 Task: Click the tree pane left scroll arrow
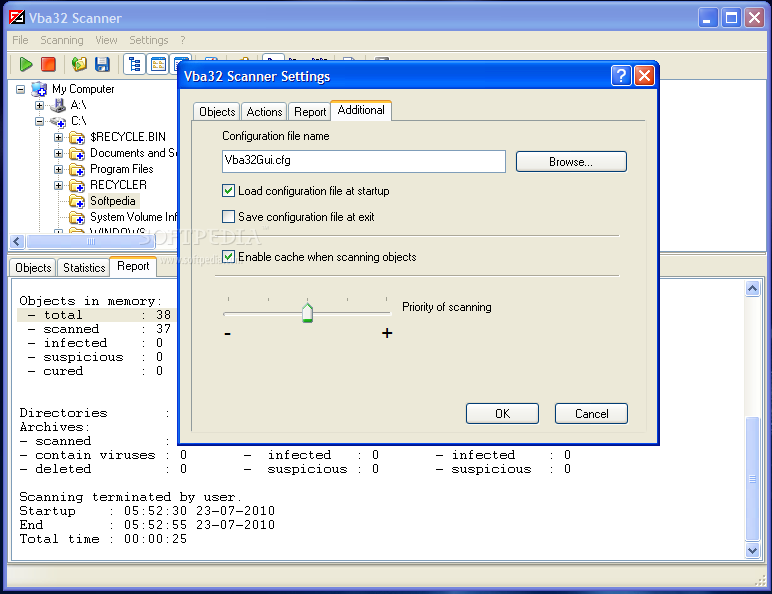(17, 241)
